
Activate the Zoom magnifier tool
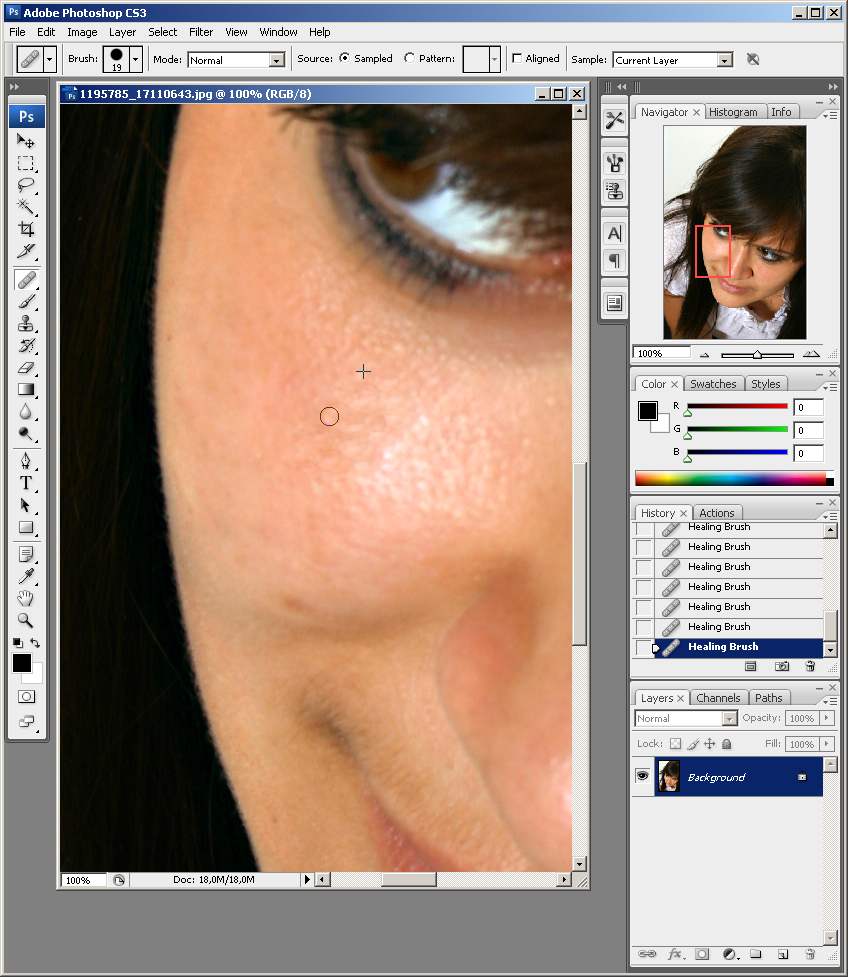click(26, 620)
